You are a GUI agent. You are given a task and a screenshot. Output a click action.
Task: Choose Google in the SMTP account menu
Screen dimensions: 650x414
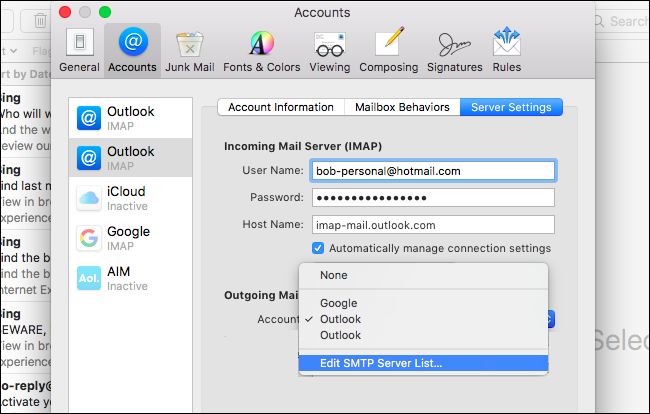(x=423, y=303)
